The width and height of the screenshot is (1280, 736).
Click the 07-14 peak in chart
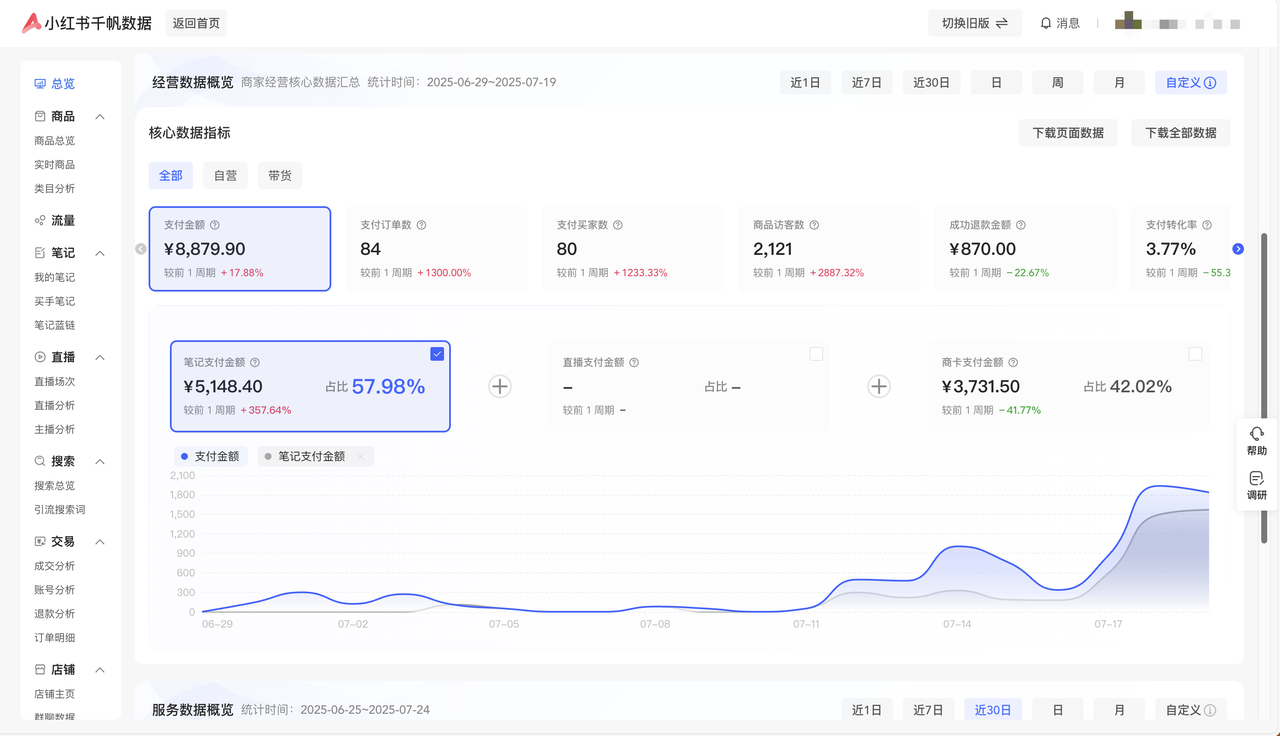958,546
